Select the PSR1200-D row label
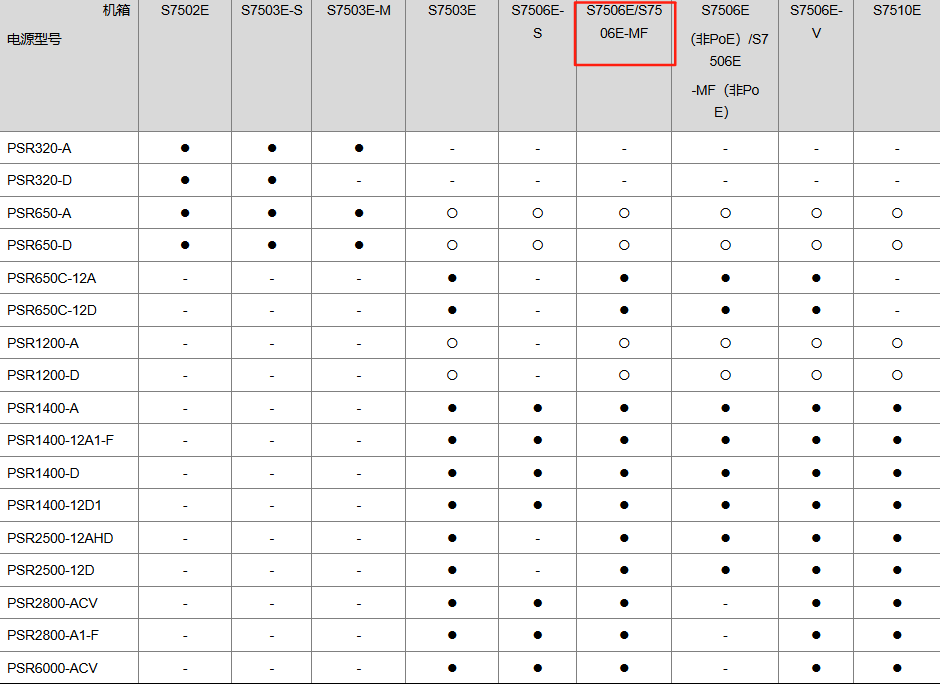This screenshot has width=949, height=689. click(43, 375)
